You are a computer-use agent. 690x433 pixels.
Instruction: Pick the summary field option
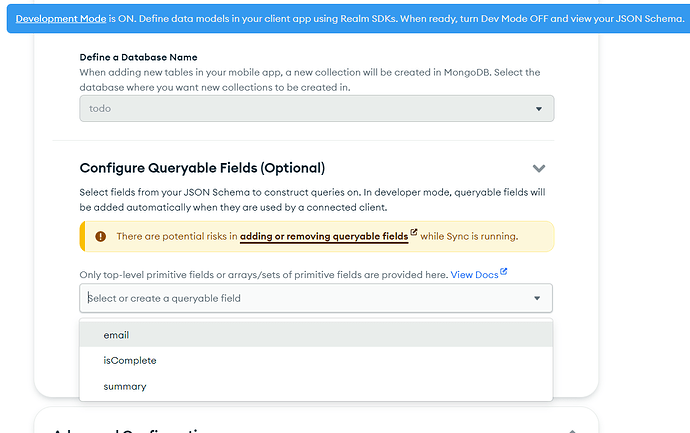124,386
